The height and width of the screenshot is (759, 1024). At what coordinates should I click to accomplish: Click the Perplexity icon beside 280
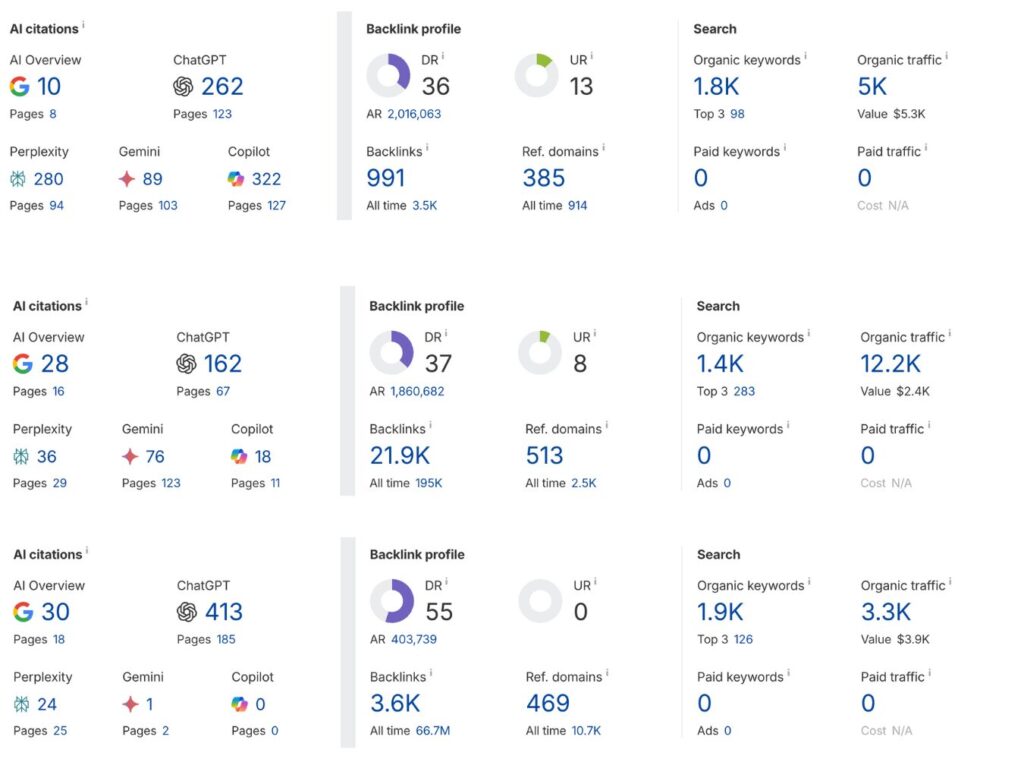point(19,179)
